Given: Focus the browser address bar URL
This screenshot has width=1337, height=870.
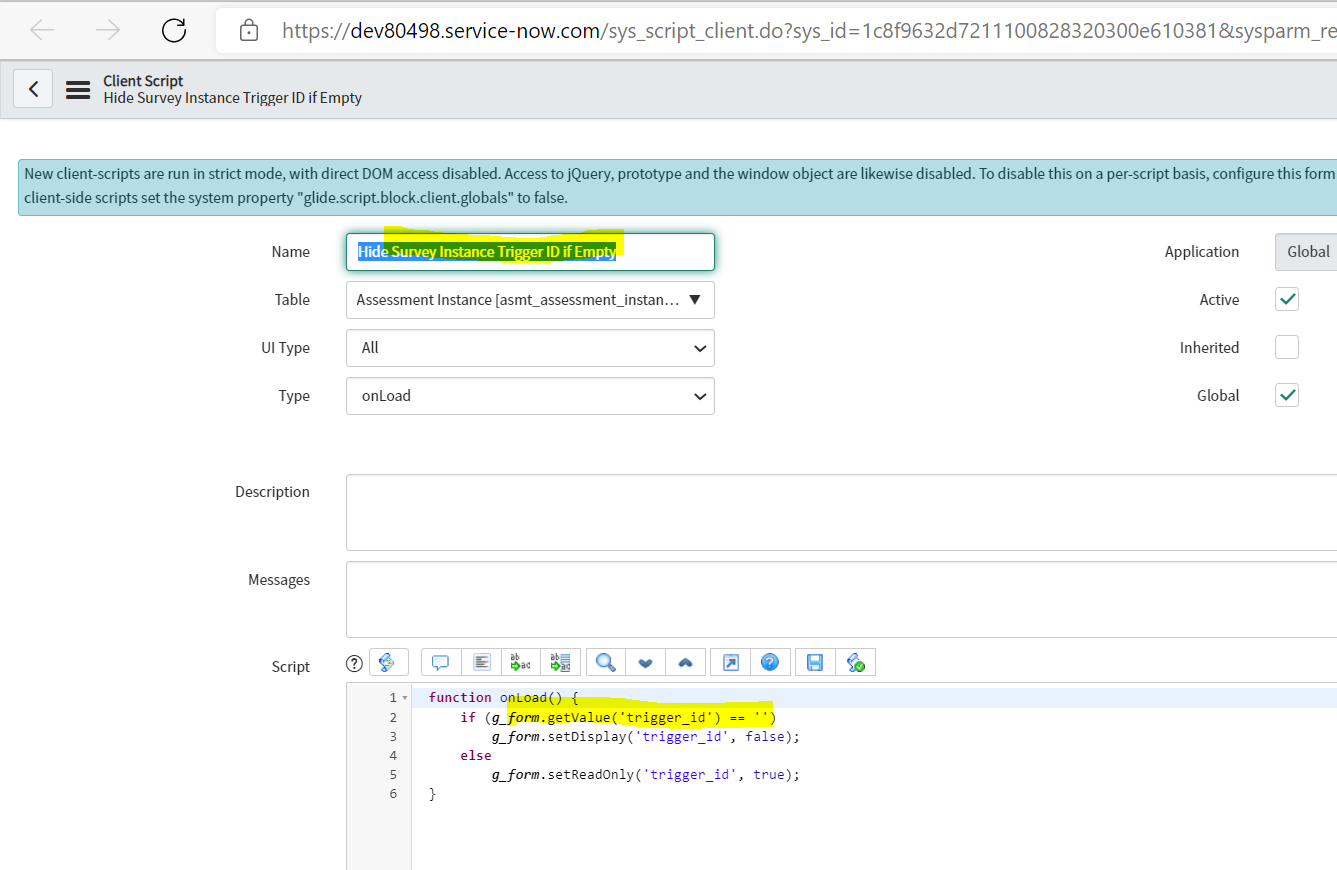Looking at the screenshot, I should 808,31.
